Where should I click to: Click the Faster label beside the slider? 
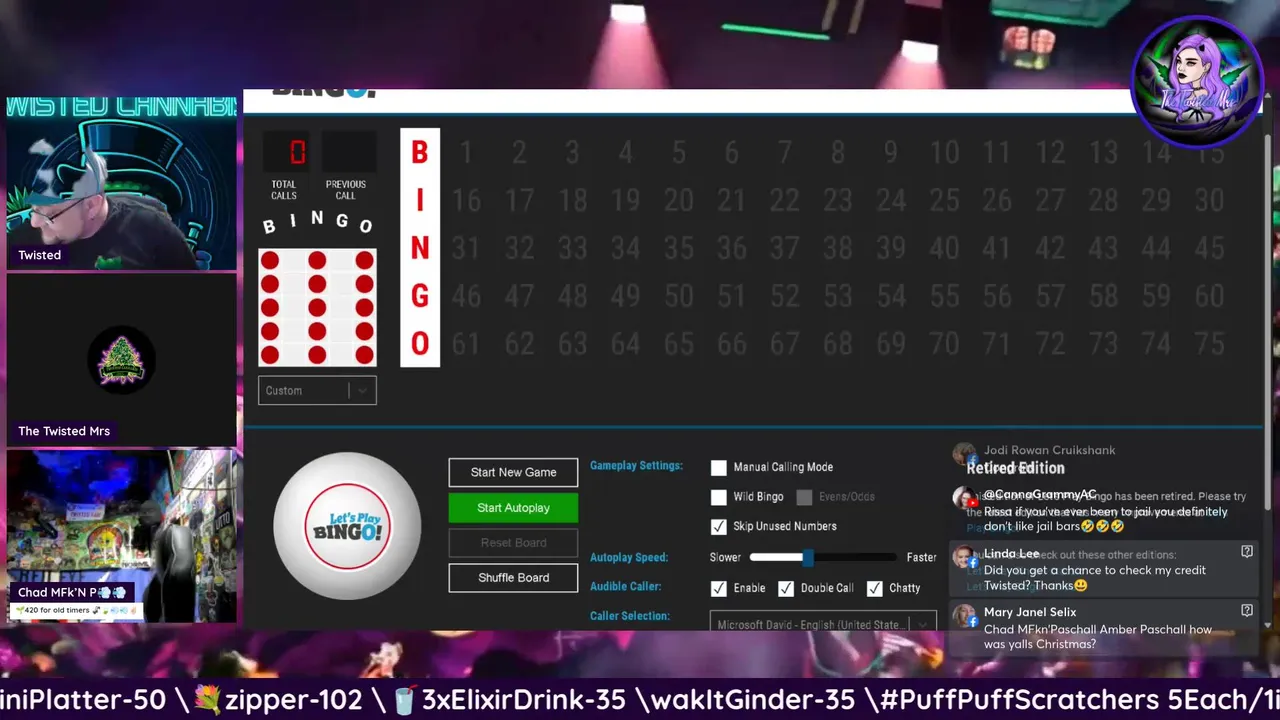922,557
